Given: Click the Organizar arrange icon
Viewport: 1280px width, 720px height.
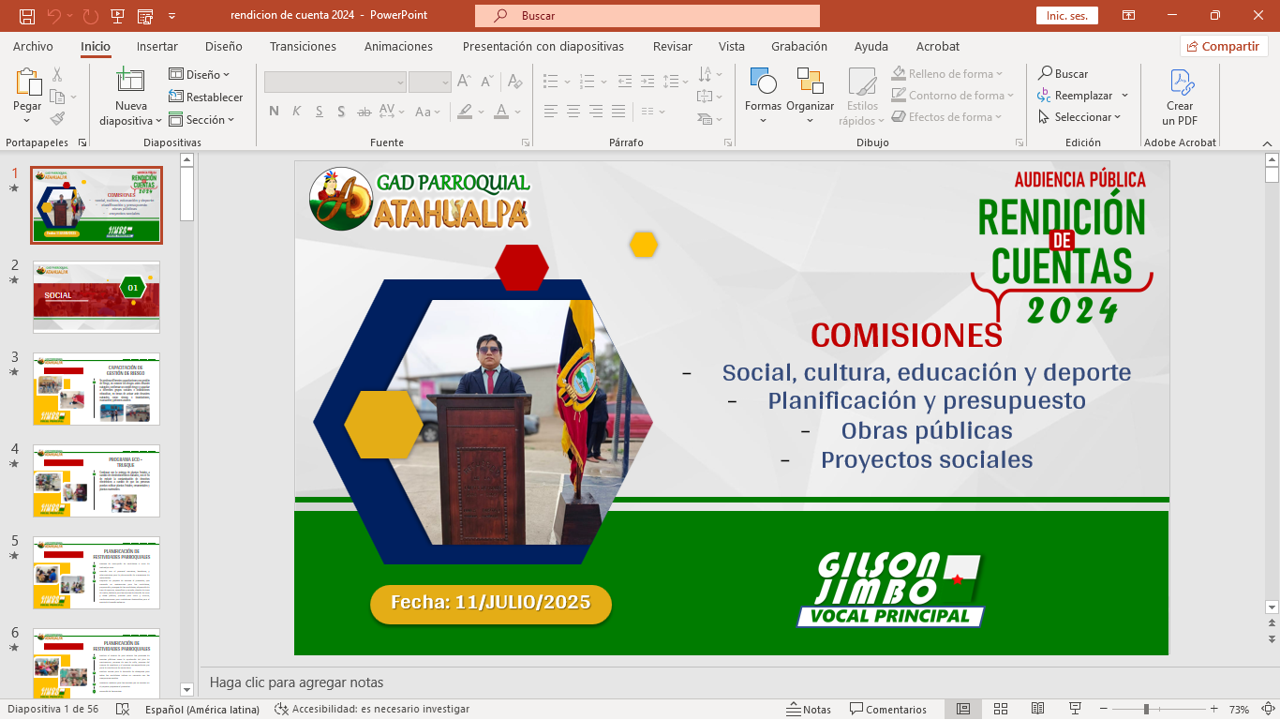Looking at the screenshot, I should pyautogui.click(x=810, y=84).
